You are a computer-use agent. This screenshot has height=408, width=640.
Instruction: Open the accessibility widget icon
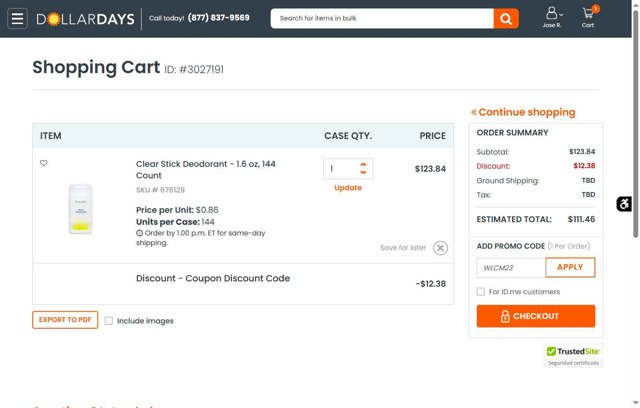[x=624, y=204]
